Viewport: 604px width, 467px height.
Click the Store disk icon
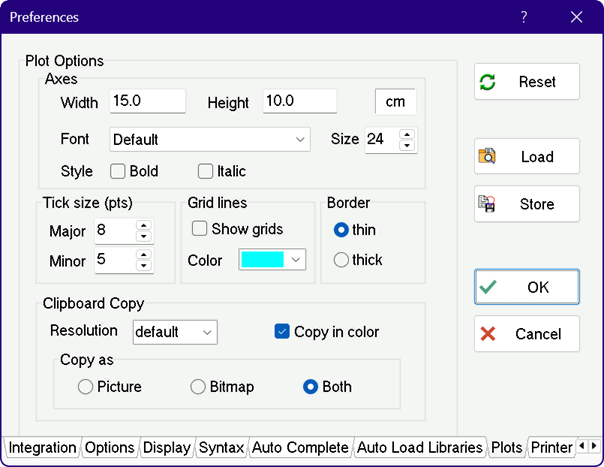coord(488,204)
